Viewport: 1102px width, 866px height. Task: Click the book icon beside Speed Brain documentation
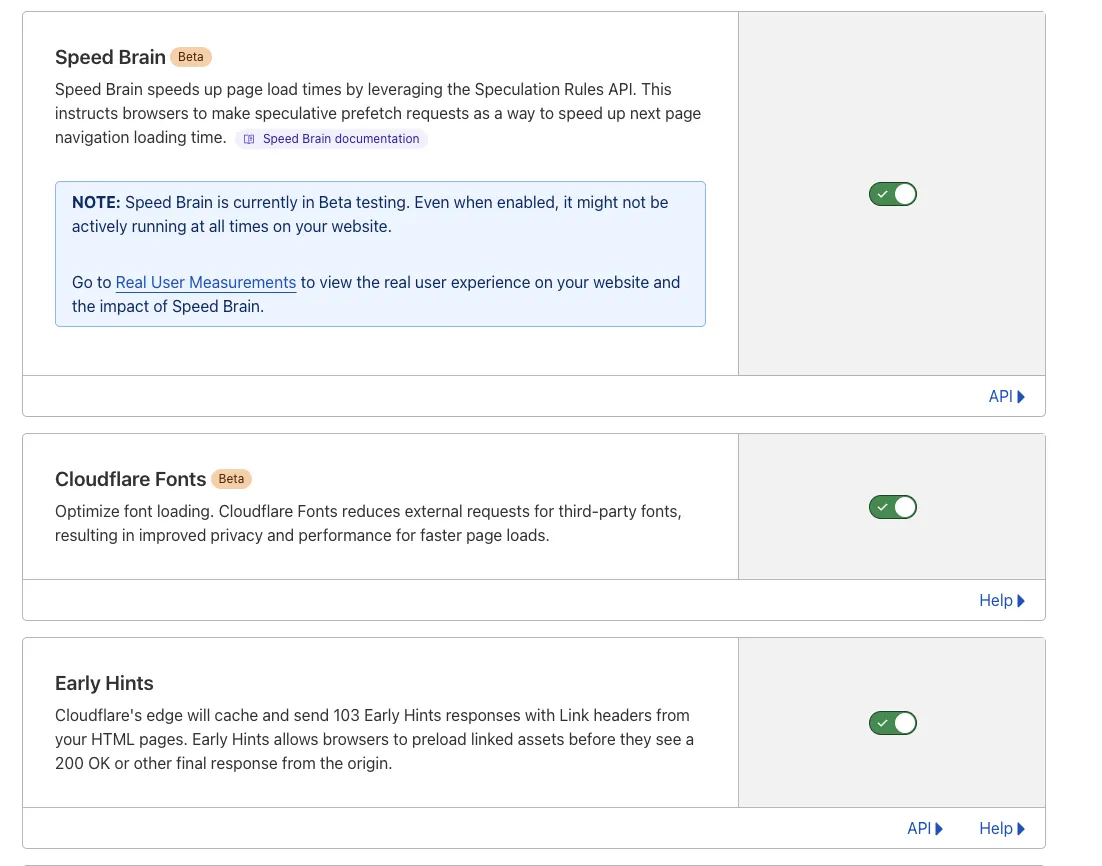[x=249, y=139]
